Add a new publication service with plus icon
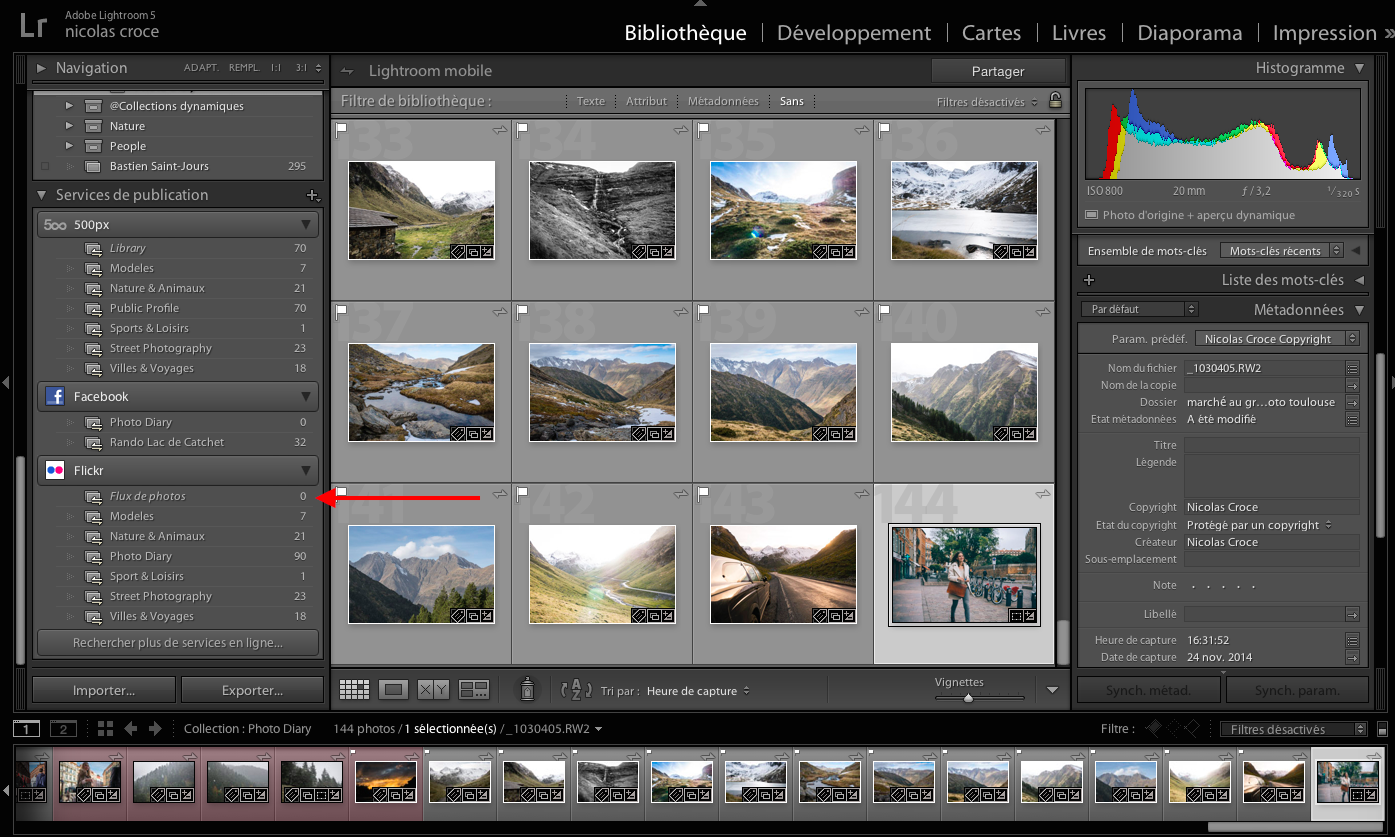 (312, 195)
